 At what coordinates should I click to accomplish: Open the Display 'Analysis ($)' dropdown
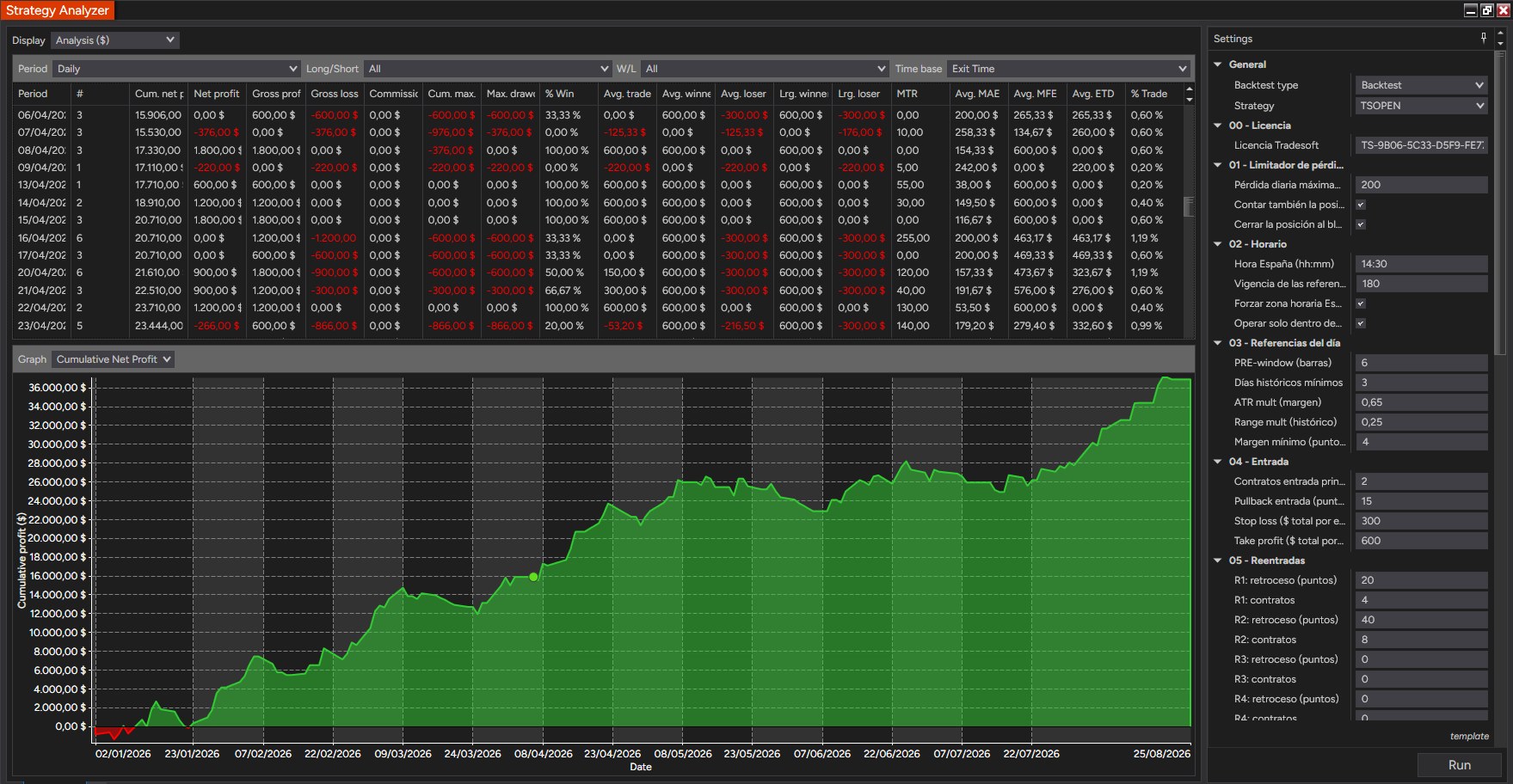pyautogui.click(x=114, y=40)
